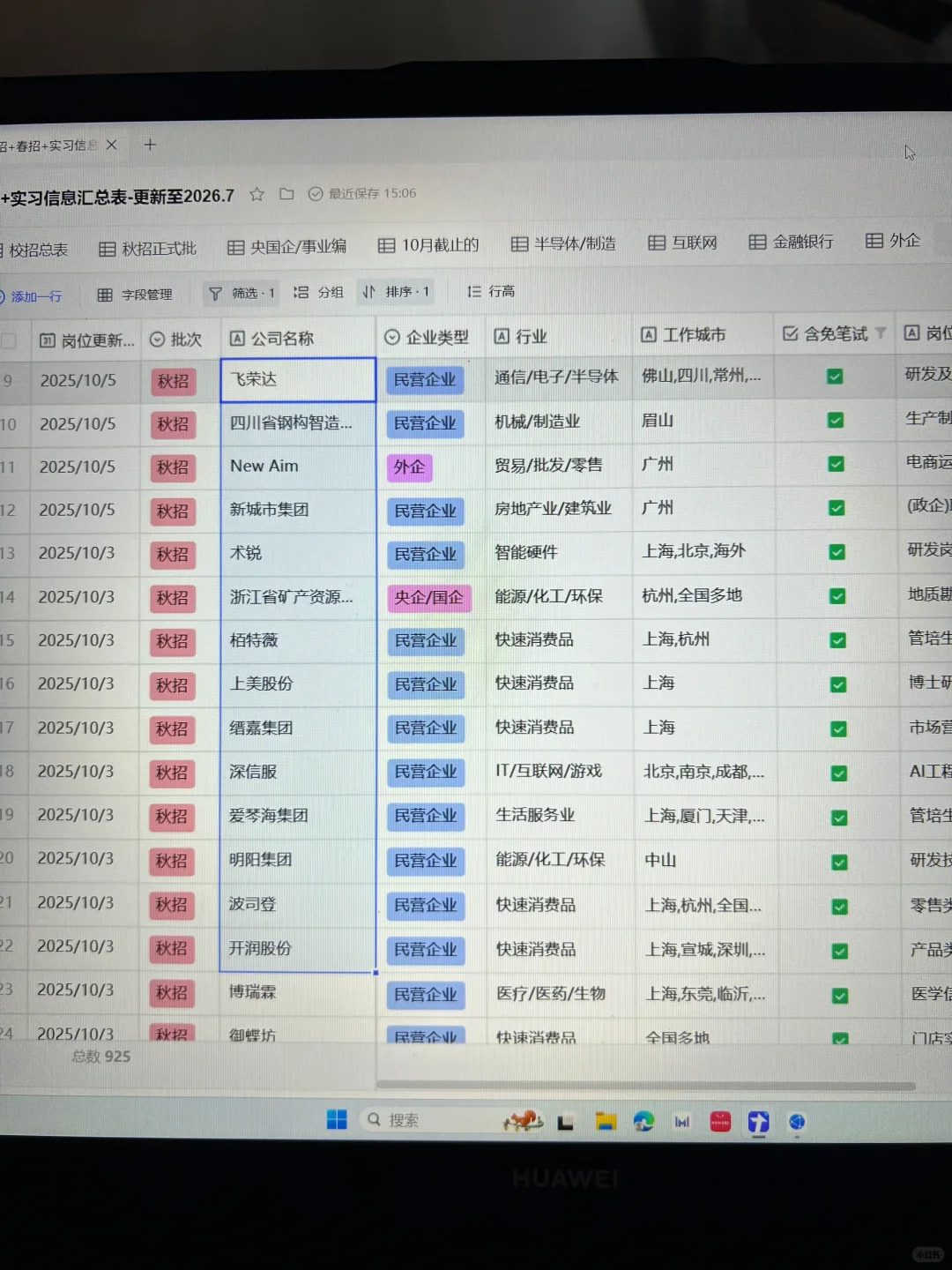Switch to the 外企 view tab
The height and width of the screenshot is (1270, 952).
tap(893, 240)
